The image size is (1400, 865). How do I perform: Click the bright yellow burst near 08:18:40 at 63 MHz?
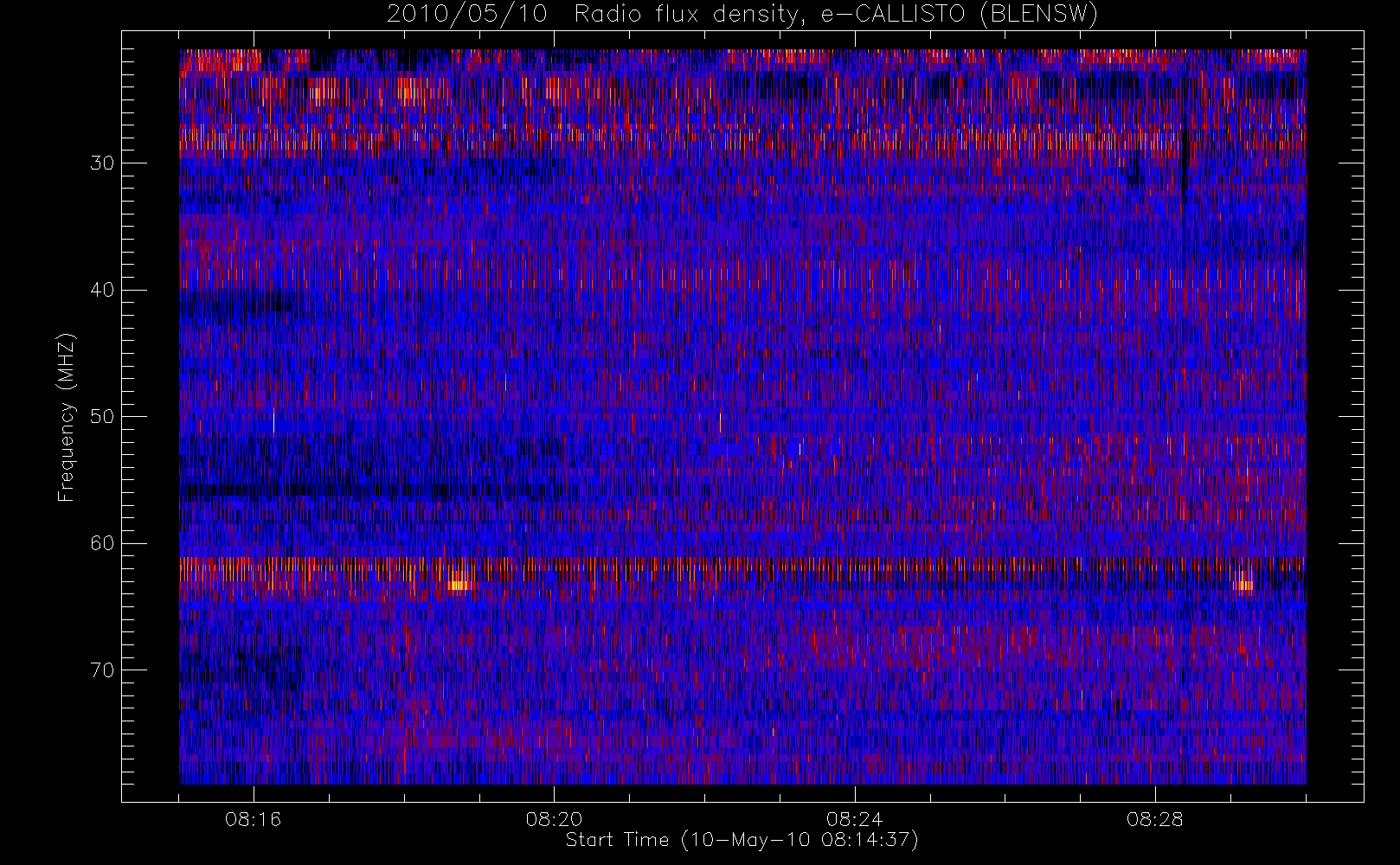pyautogui.click(x=461, y=580)
